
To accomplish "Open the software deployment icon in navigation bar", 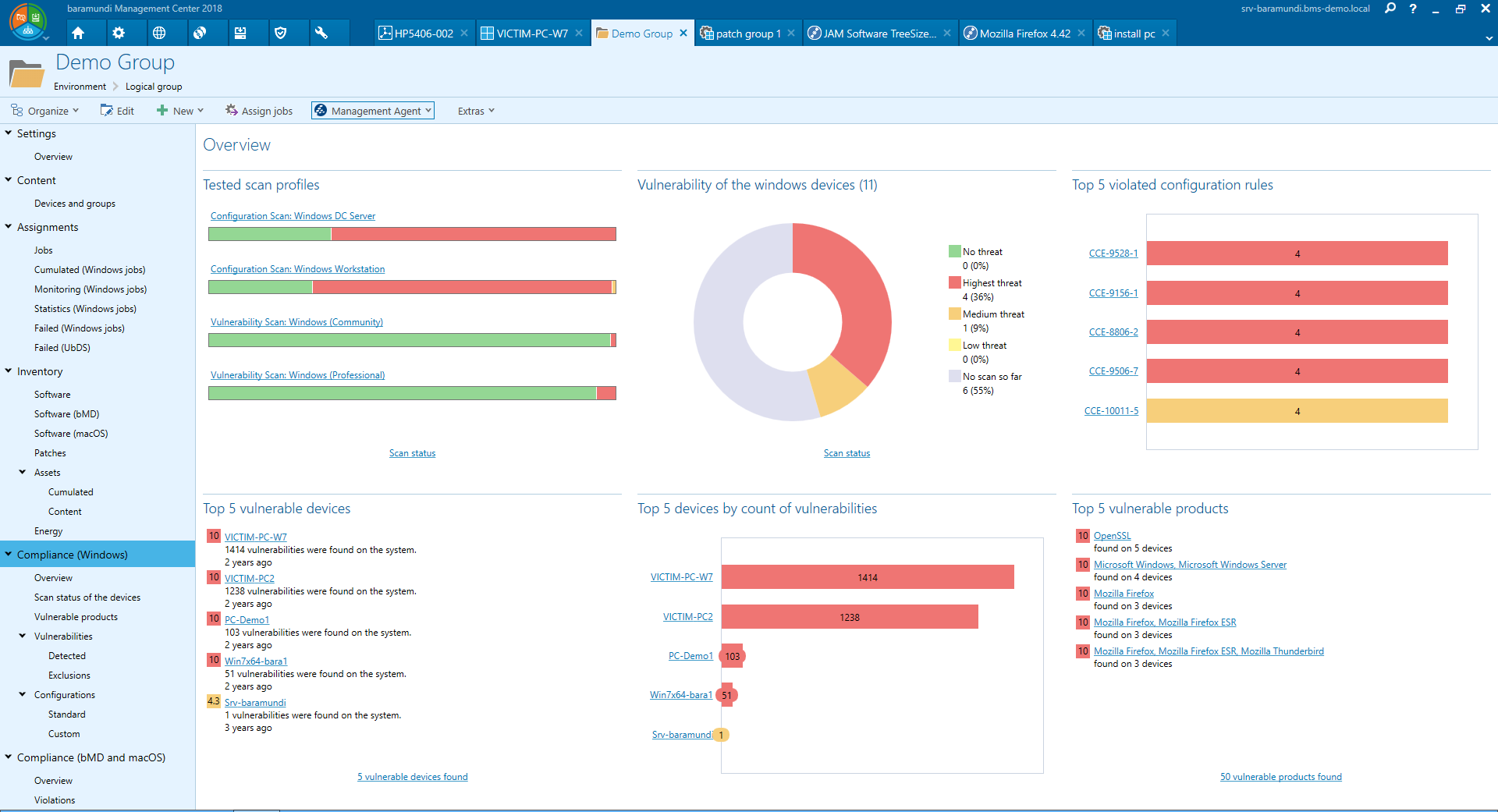I will coord(240,33).
